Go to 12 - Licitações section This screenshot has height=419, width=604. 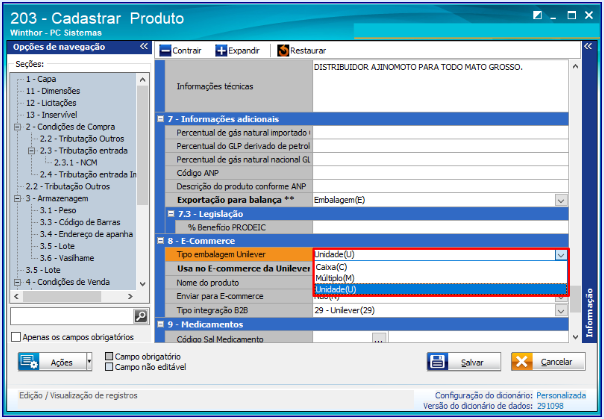coord(51,103)
